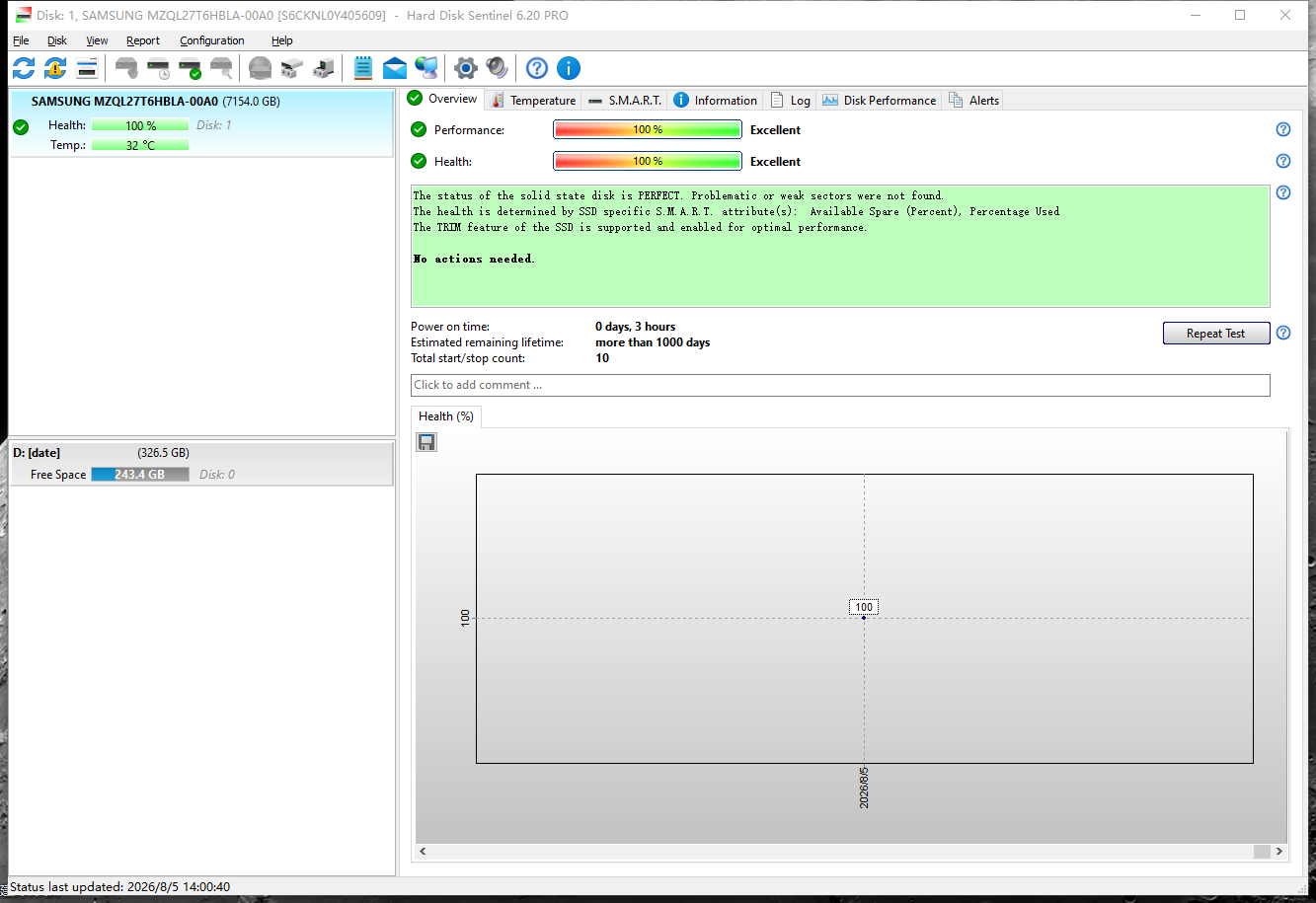Click the toolbar disk icon with magnifier

click(x=221, y=68)
